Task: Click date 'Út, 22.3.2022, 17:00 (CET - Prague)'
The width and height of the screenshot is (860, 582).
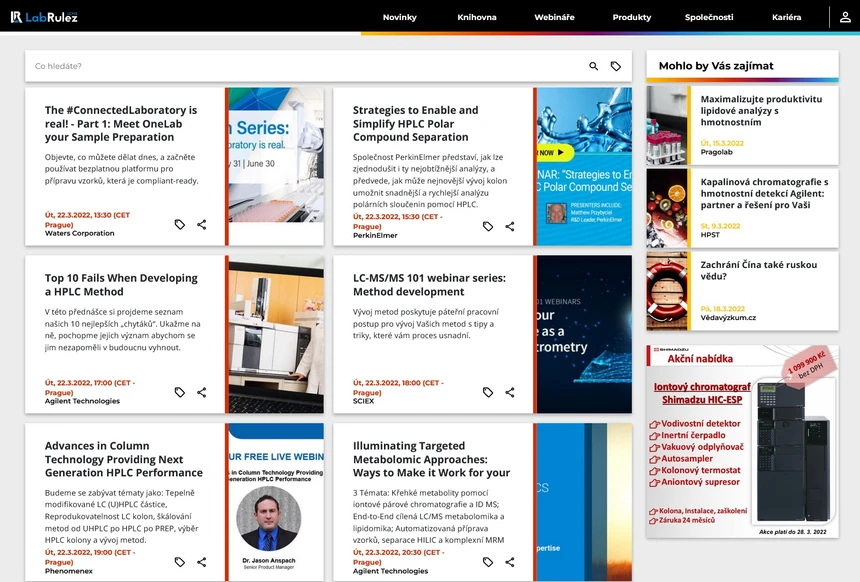Action: [x=89, y=387]
